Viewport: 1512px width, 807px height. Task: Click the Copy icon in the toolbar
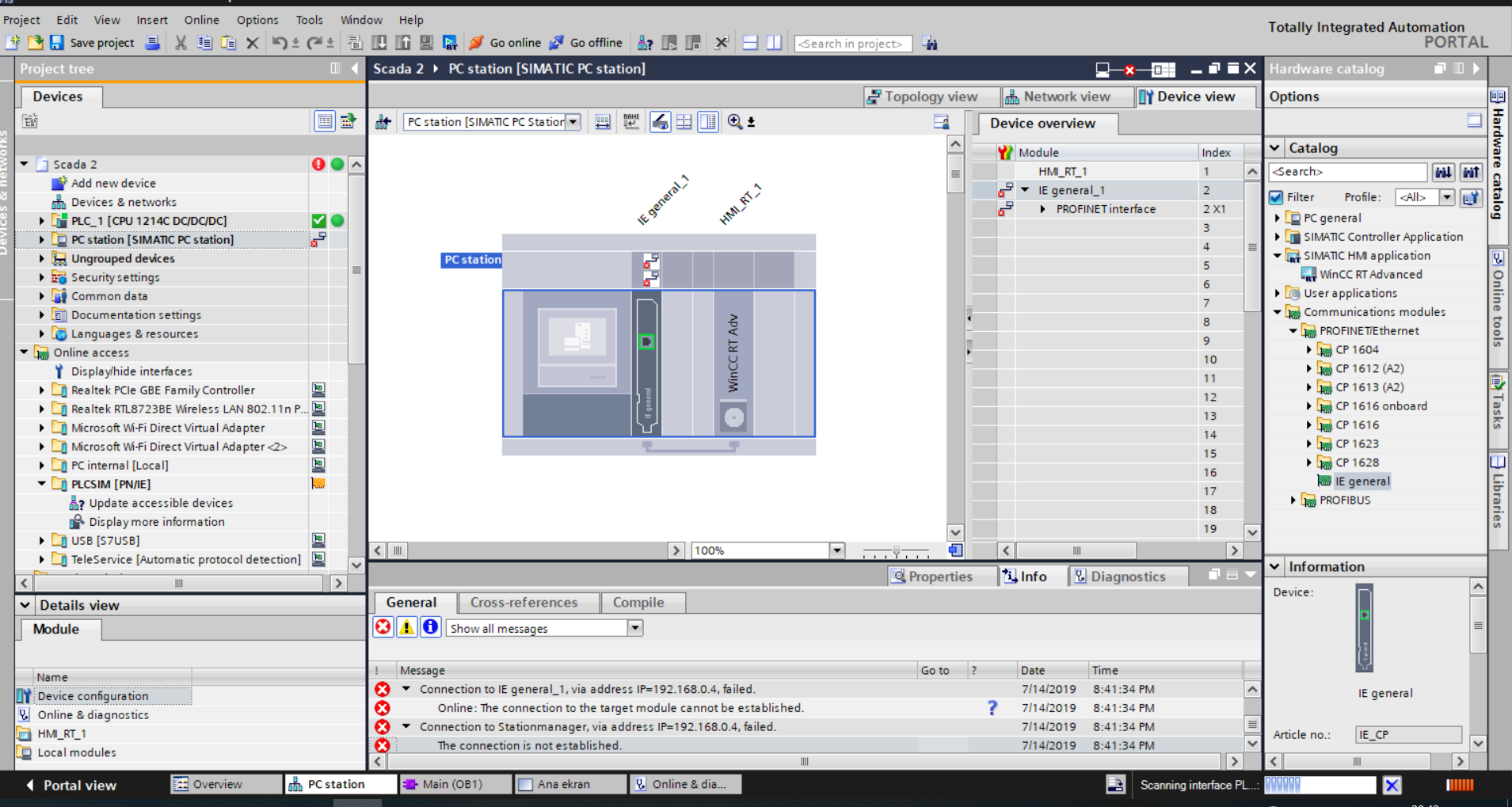click(x=204, y=43)
